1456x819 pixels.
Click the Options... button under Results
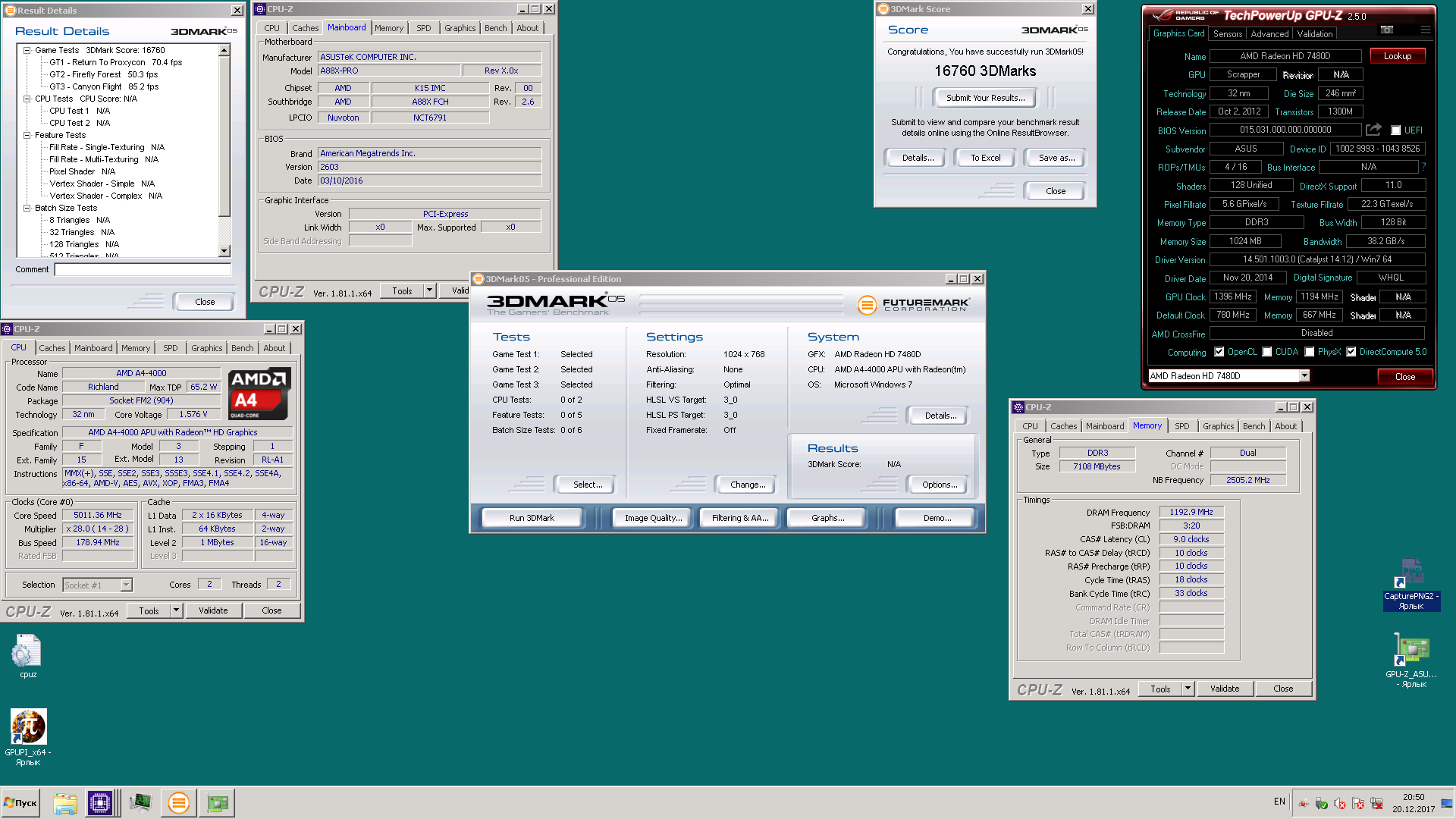tap(940, 485)
